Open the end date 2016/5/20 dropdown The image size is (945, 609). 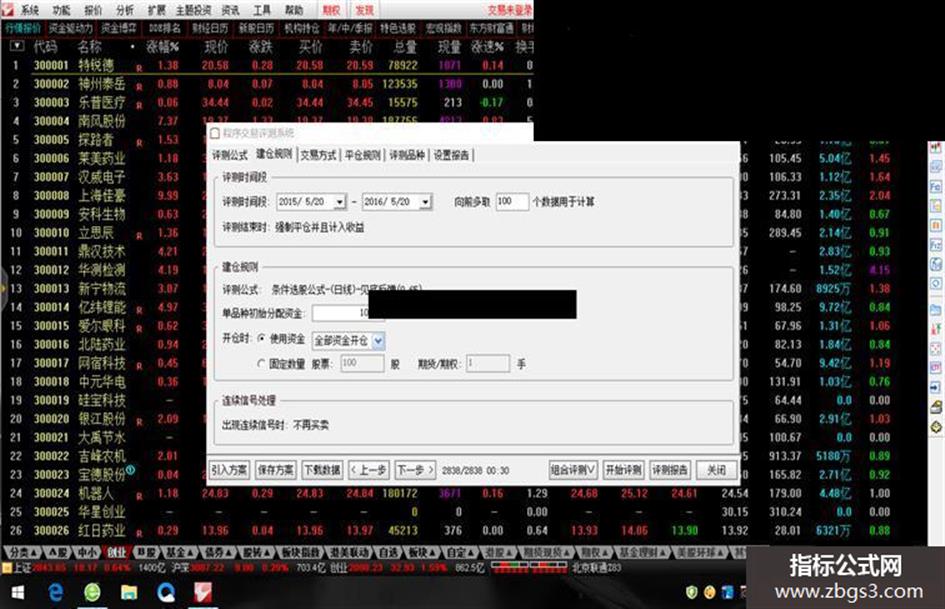pyautogui.click(x=425, y=202)
